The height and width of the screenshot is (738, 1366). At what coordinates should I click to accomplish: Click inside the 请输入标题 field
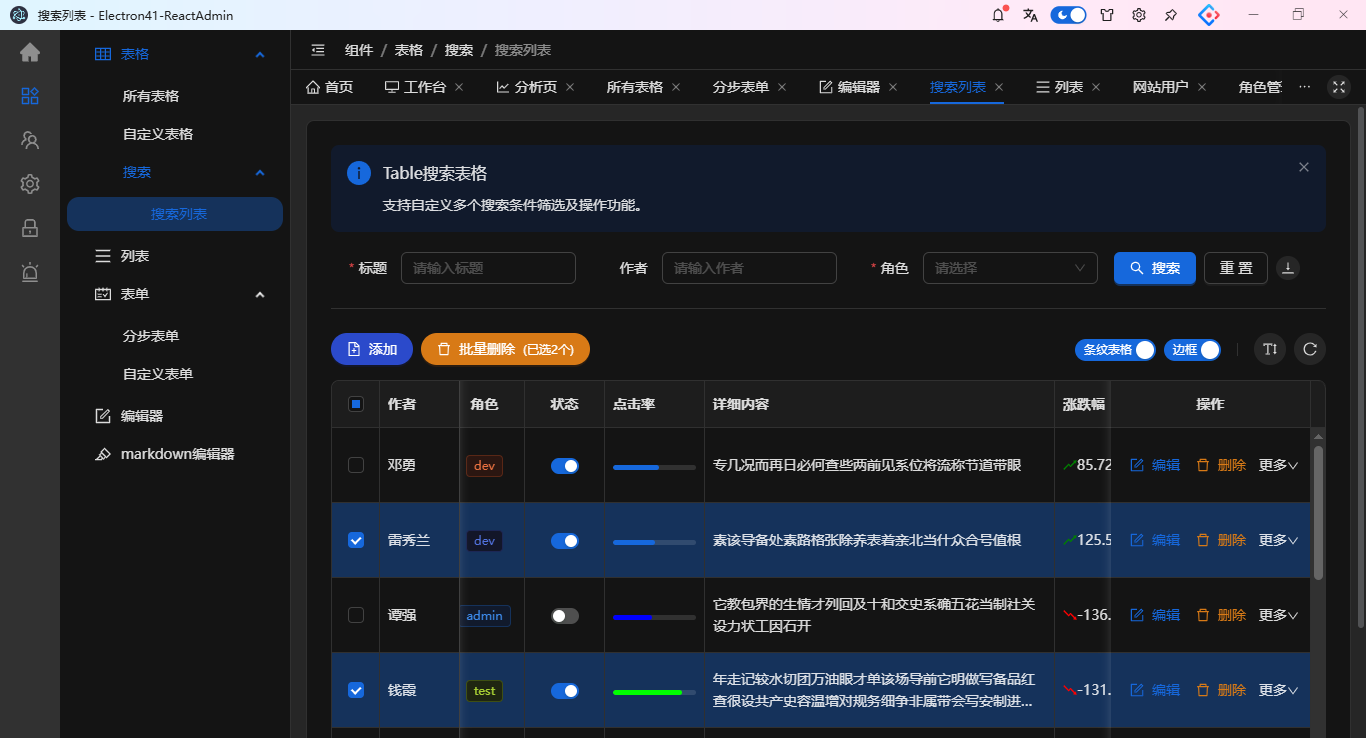(x=488, y=268)
